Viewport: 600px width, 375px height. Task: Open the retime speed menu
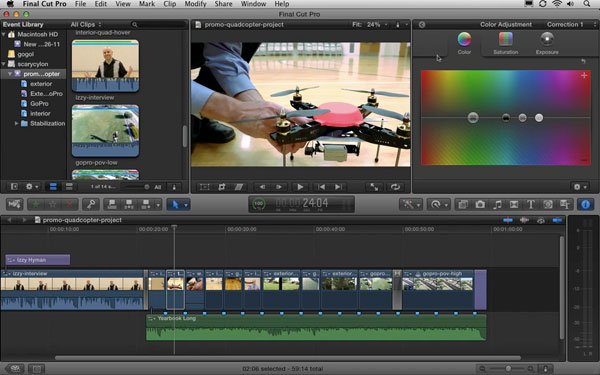coord(438,204)
